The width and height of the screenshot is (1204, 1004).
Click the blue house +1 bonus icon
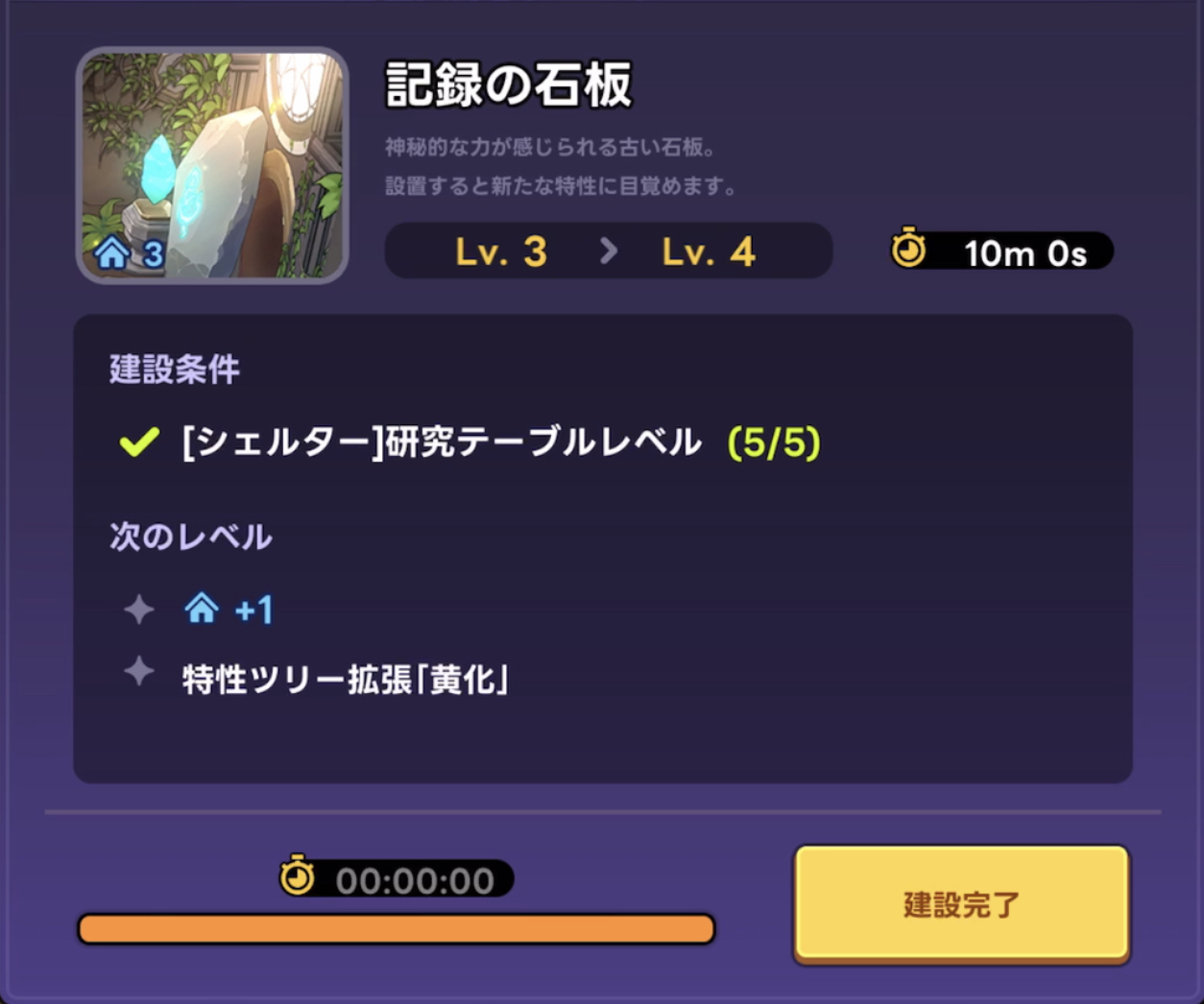pyautogui.click(x=202, y=609)
